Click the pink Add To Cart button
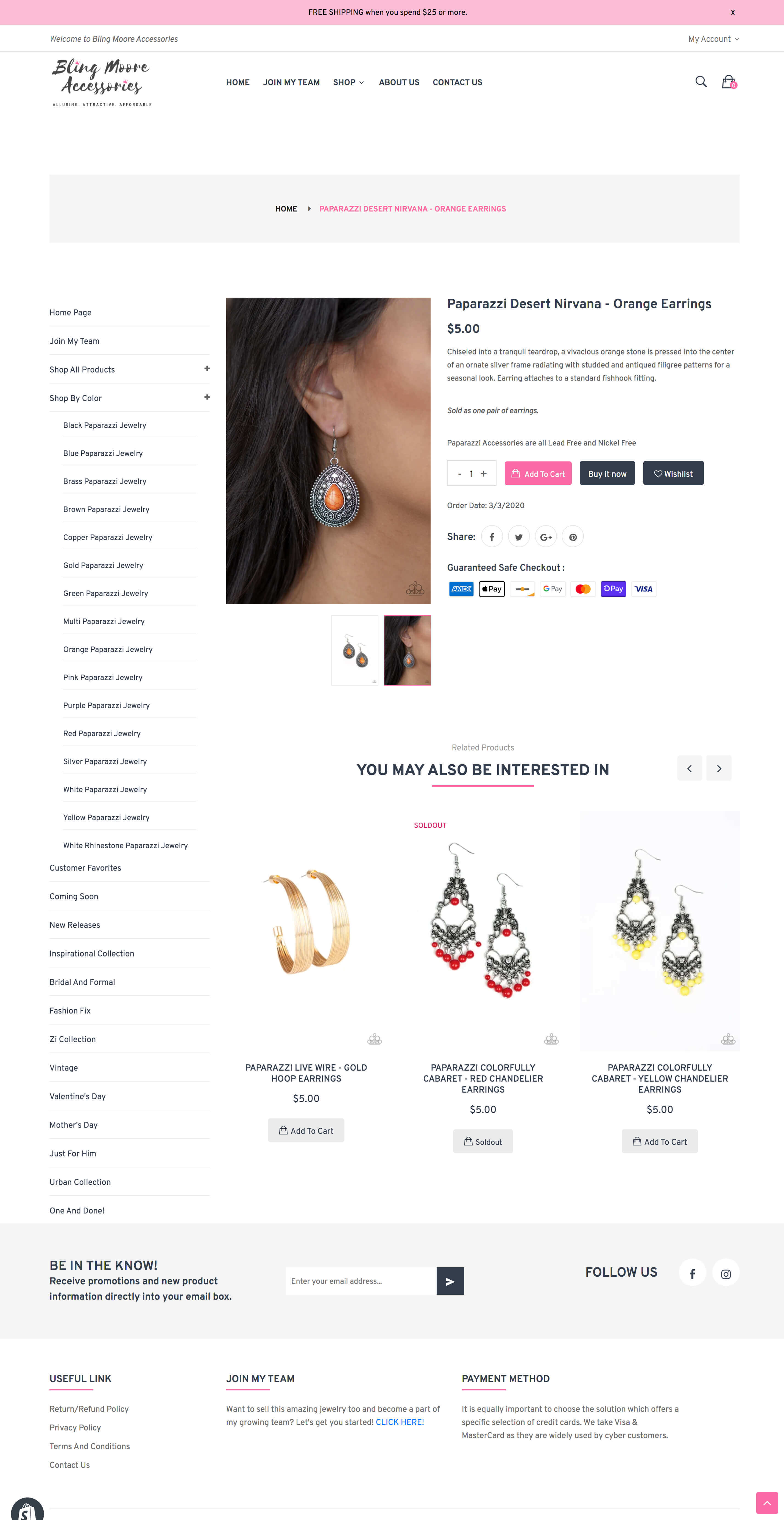Screen dimensions: 784x1520 [538, 473]
